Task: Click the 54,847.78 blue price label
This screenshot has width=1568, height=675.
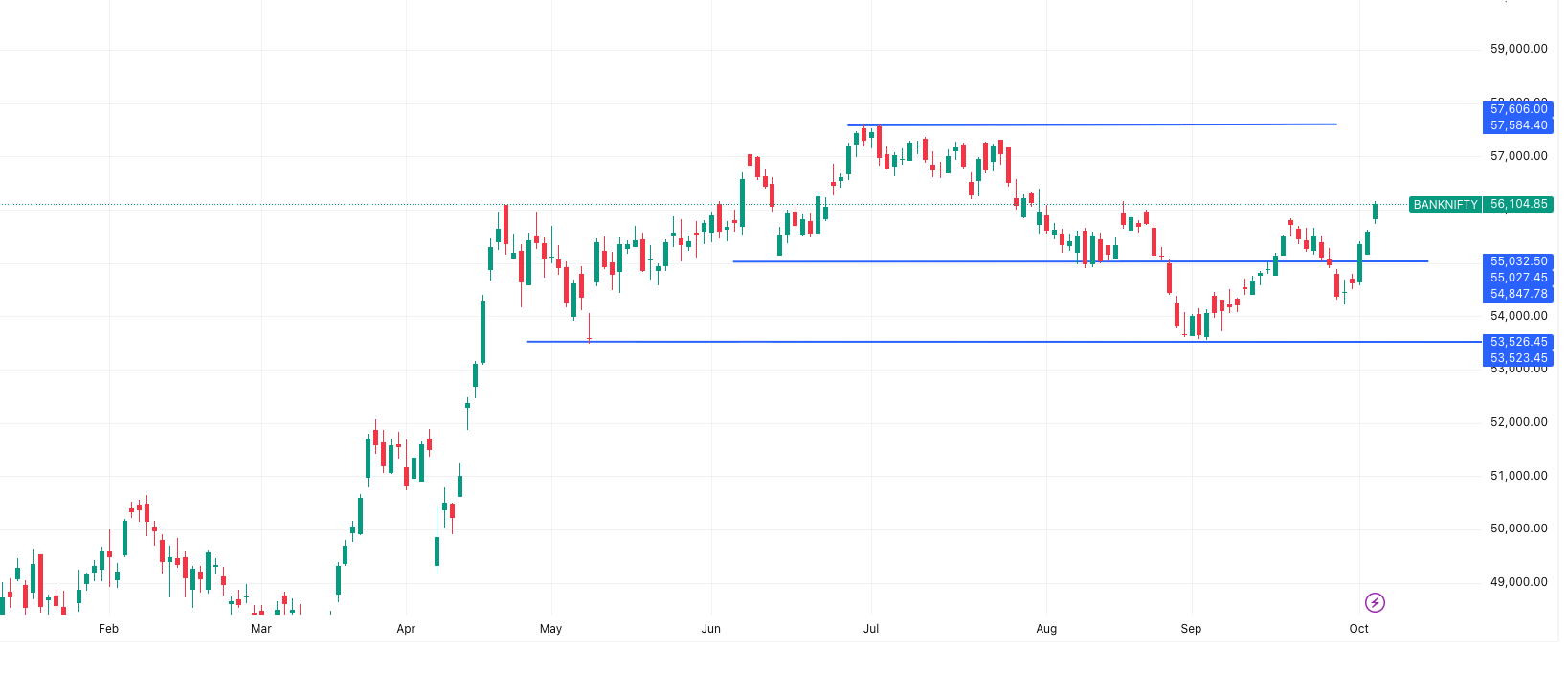Action: point(1518,294)
